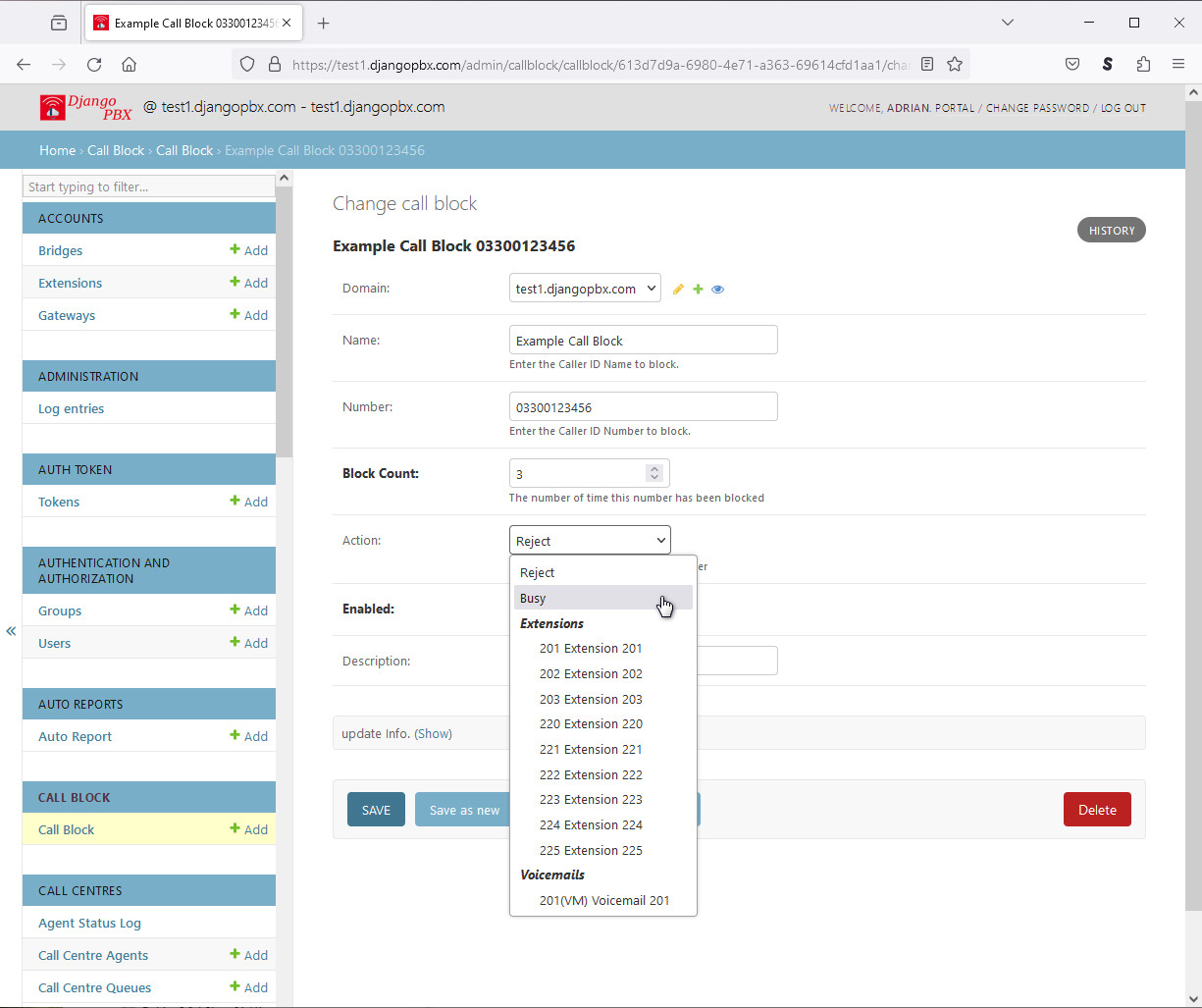Click the red Delete button

pyautogui.click(x=1096, y=810)
